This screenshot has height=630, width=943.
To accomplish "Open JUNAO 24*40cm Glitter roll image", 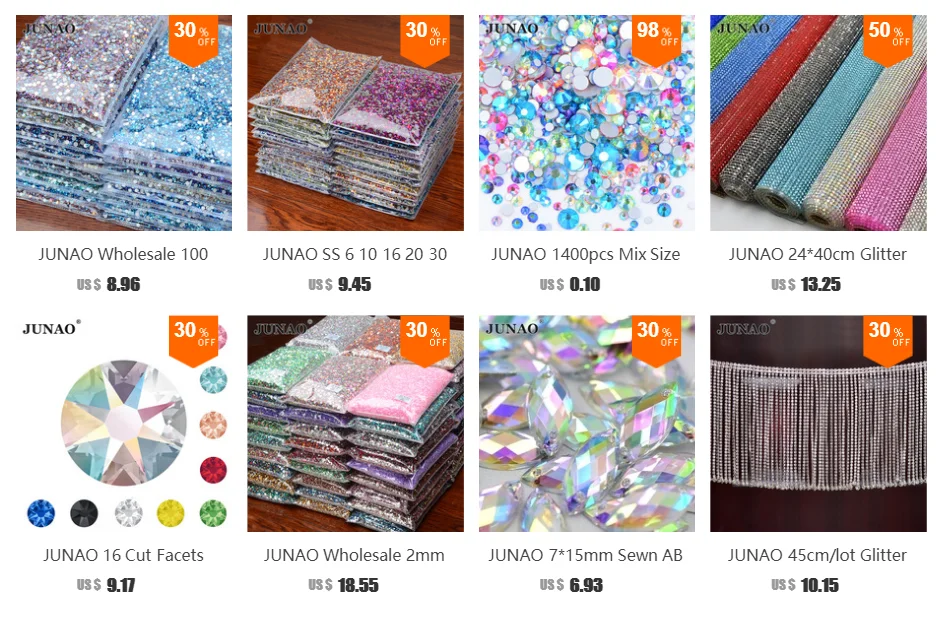I will click(x=819, y=123).
